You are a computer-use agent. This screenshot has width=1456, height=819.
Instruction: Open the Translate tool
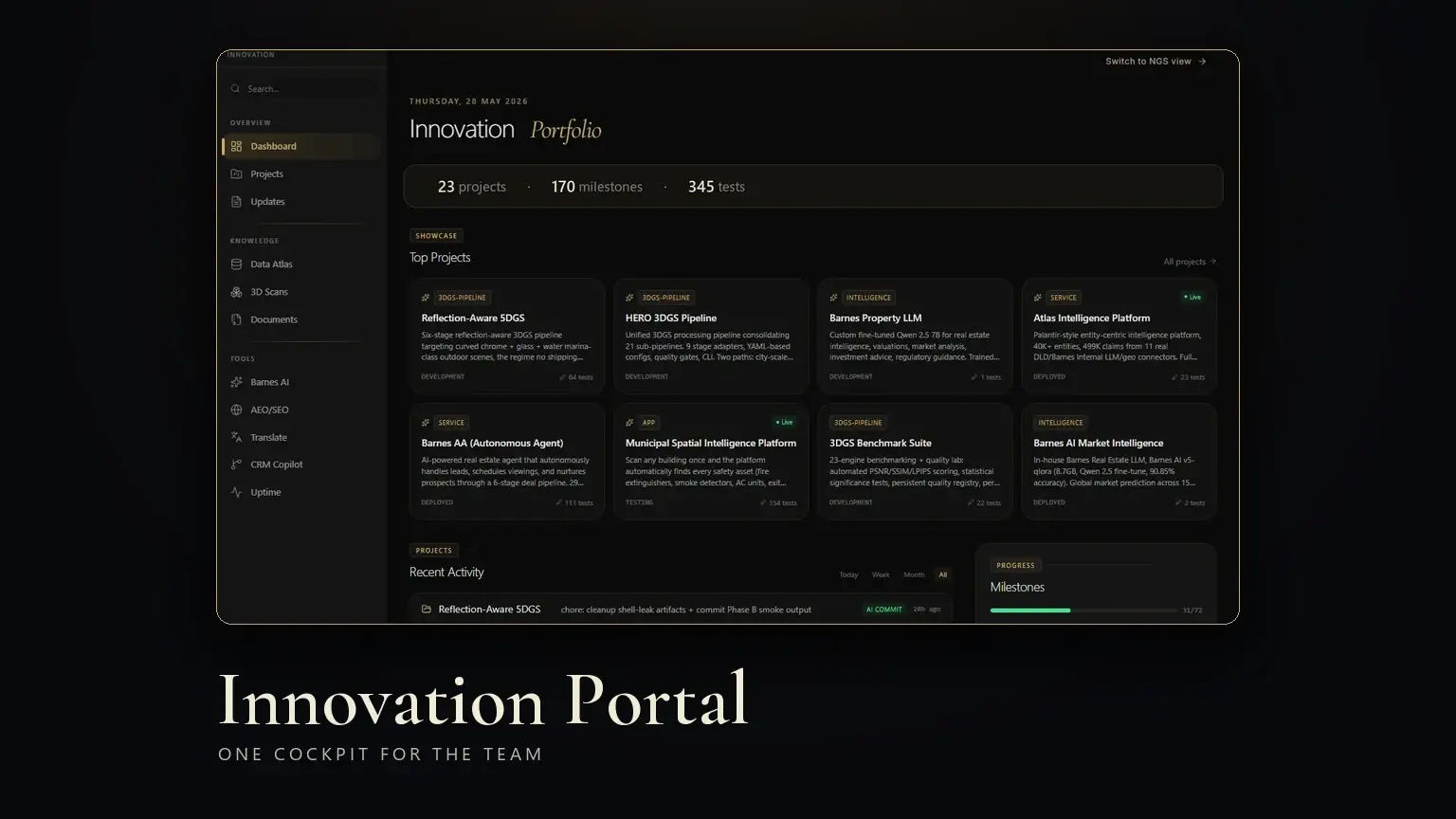pos(301,437)
